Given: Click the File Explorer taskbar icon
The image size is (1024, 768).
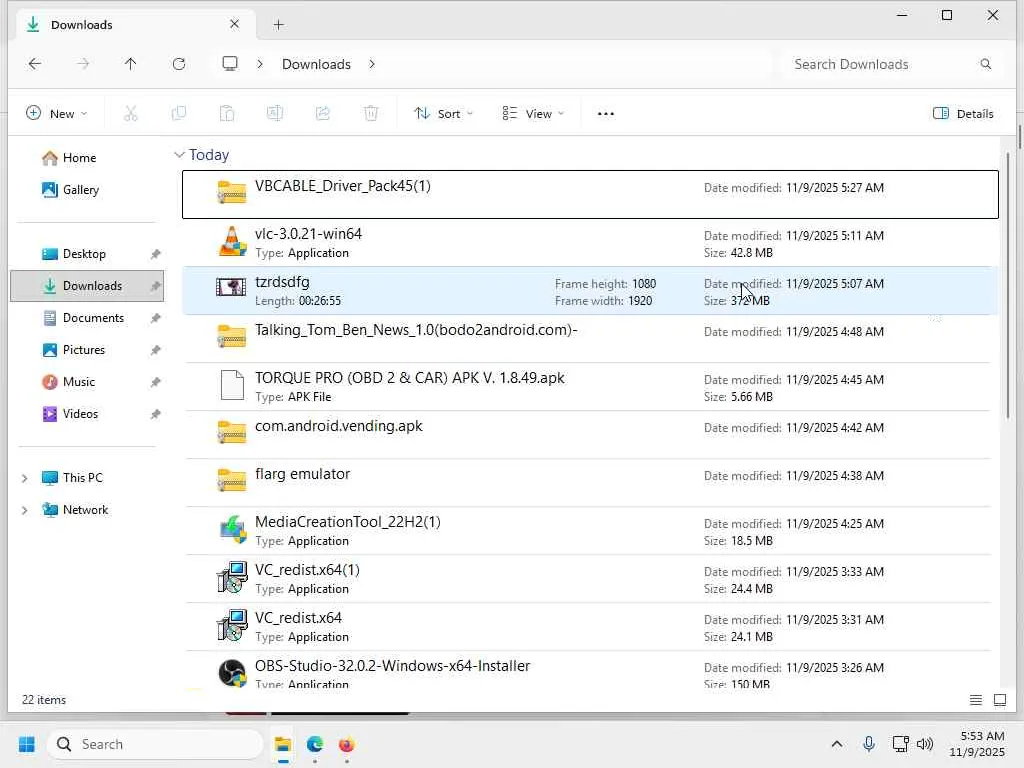Looking at the screenshot, I should click(283, 744).
